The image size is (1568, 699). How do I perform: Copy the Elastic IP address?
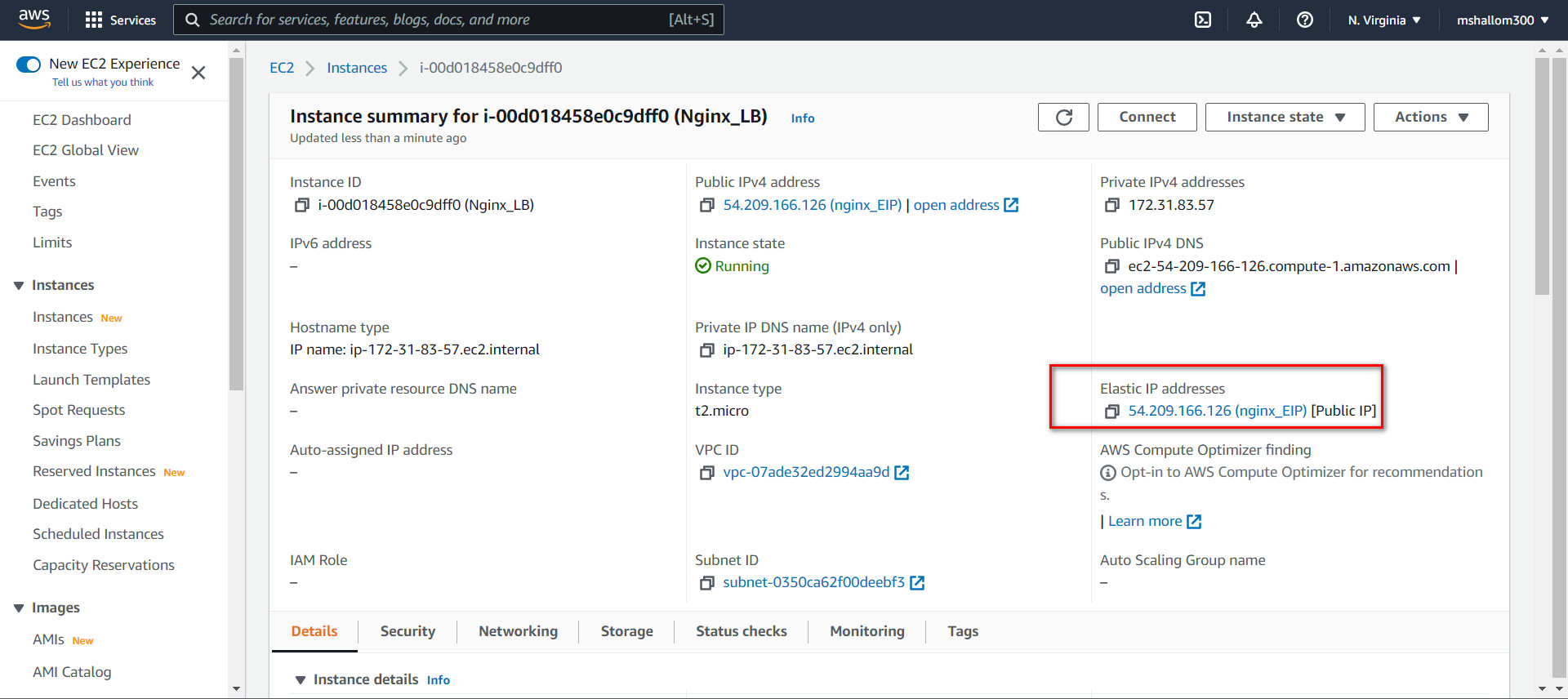click(1111, 411)
